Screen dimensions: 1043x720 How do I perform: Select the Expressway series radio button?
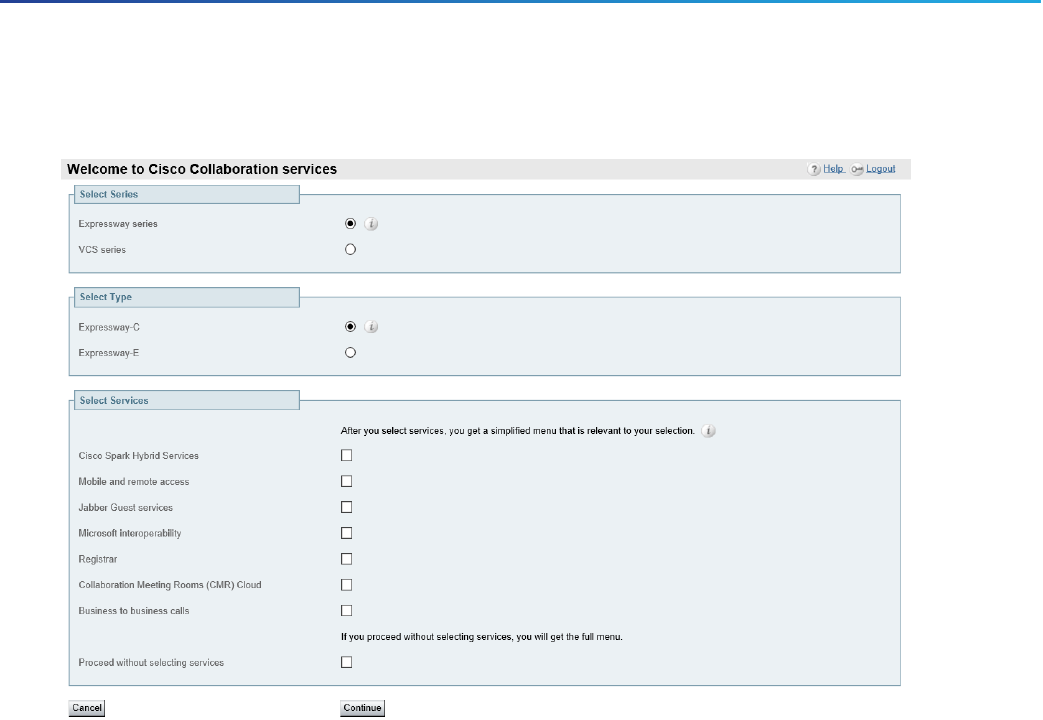tap(351, 224)
